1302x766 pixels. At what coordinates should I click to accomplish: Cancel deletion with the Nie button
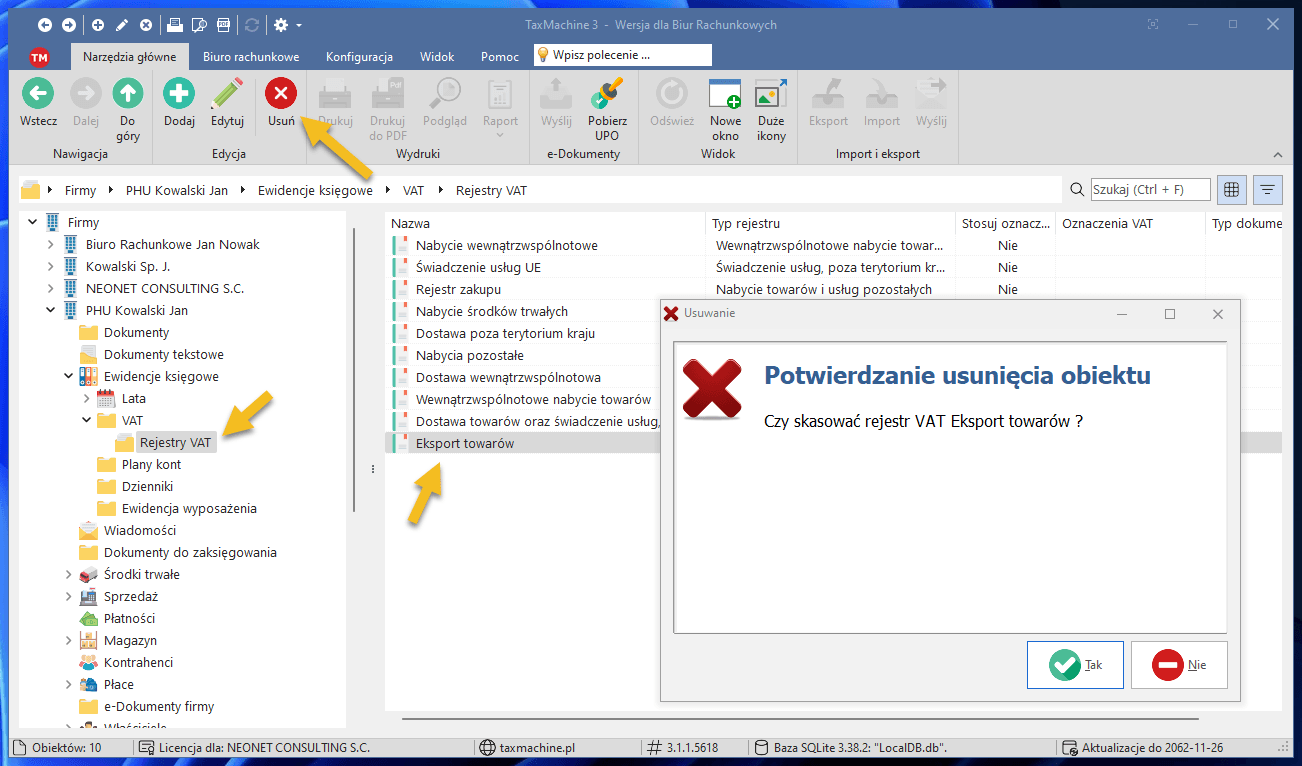pos(1179,665)
